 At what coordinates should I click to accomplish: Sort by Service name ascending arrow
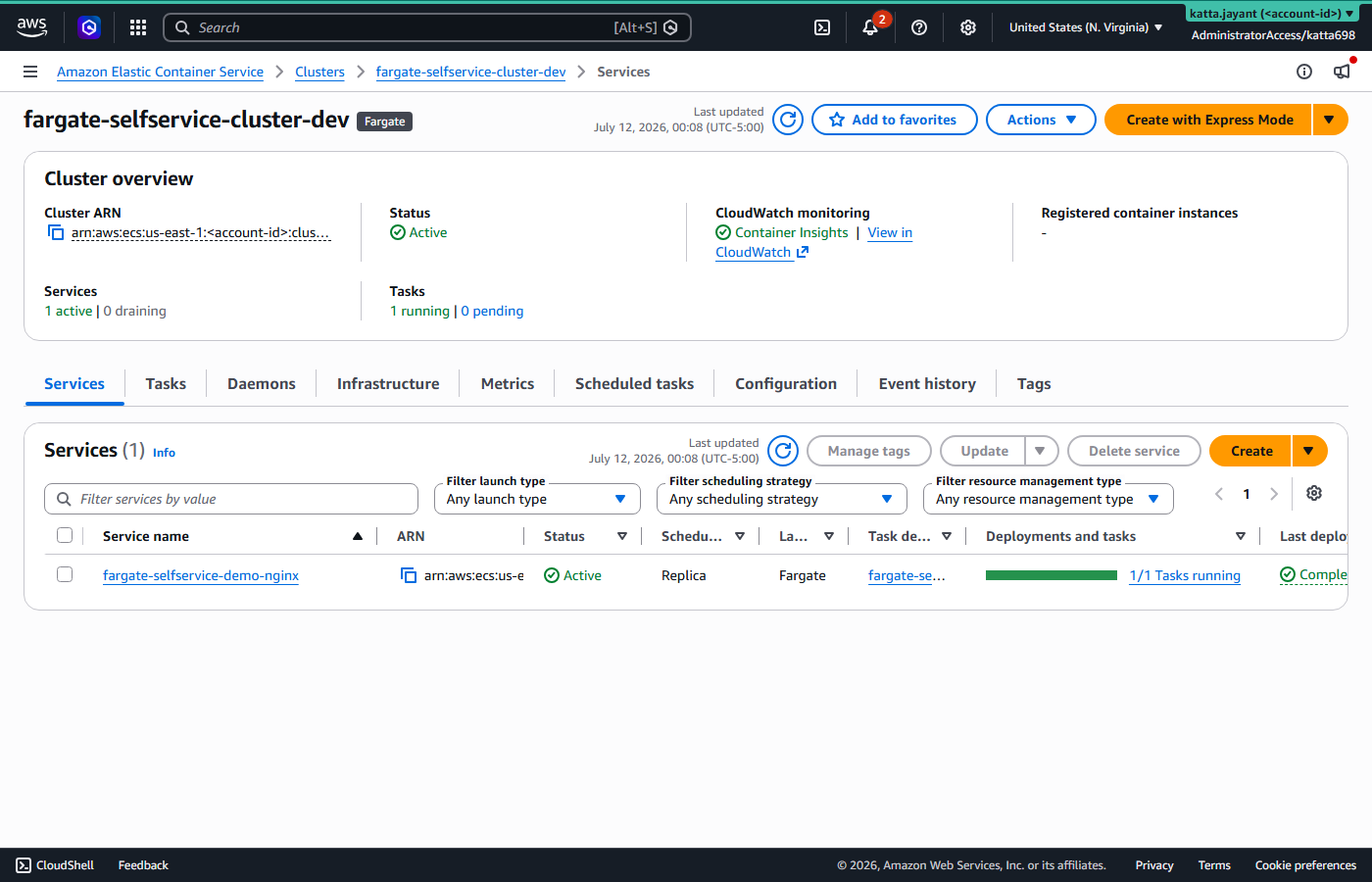[358, 536]
